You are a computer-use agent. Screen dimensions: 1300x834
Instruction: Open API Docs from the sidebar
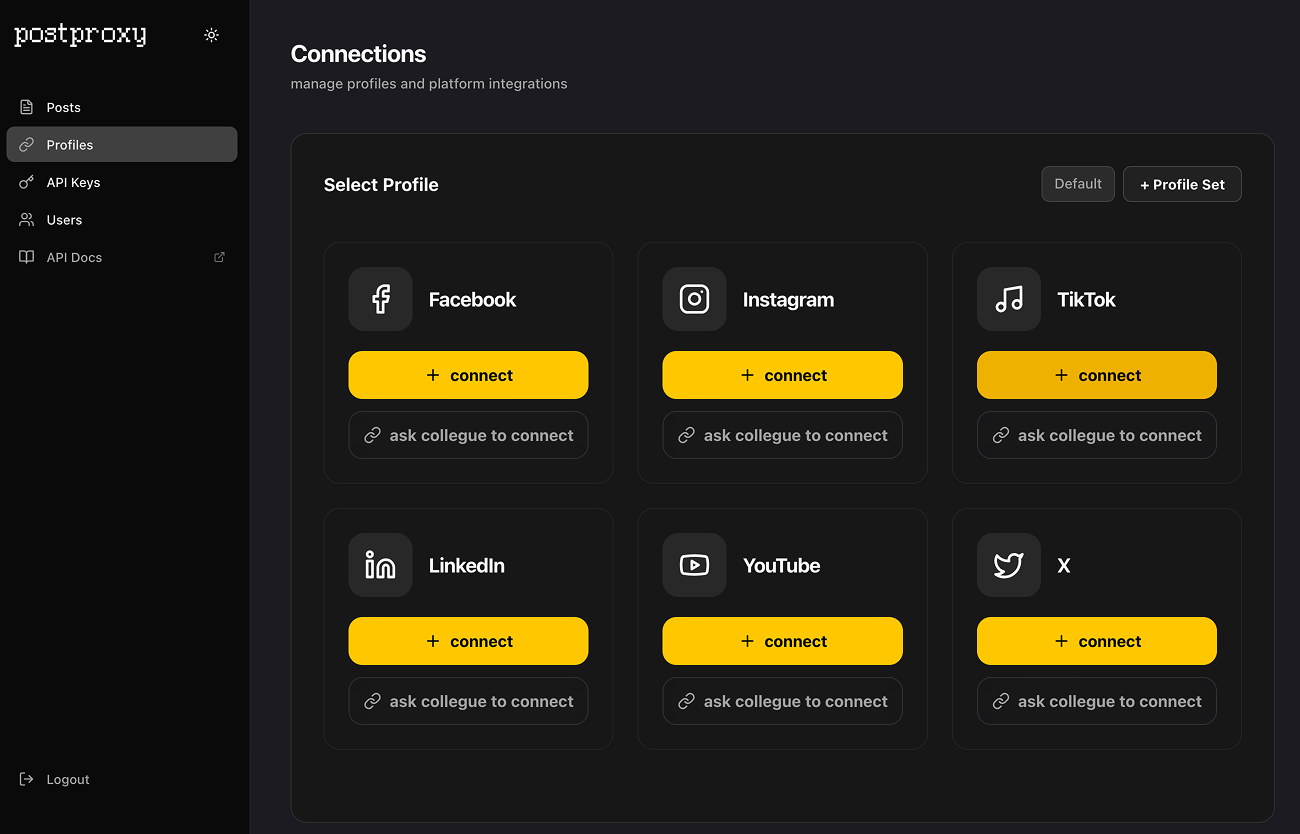73,257
